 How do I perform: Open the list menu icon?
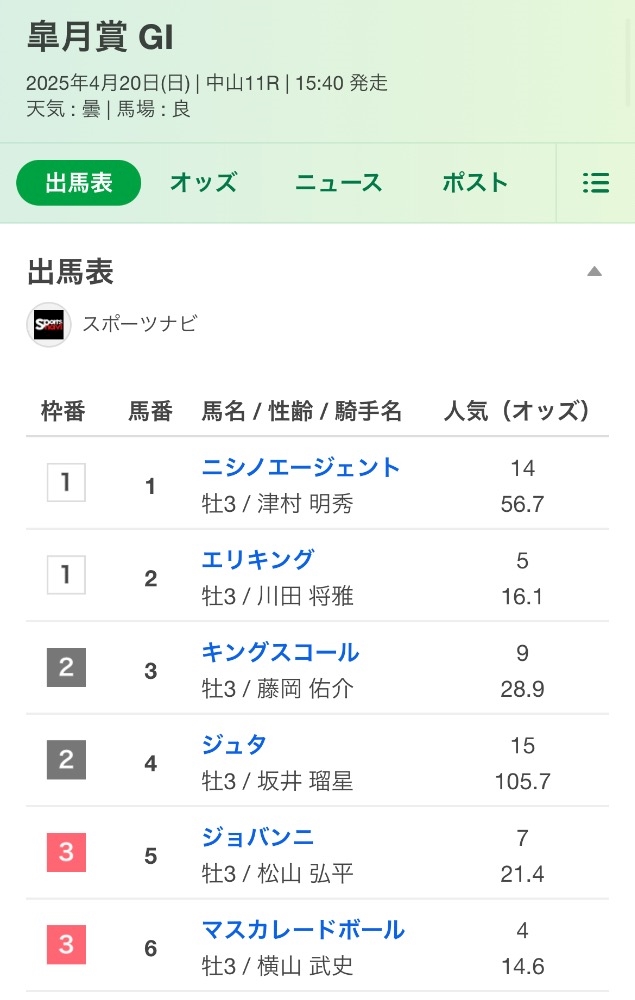point(595,183)
